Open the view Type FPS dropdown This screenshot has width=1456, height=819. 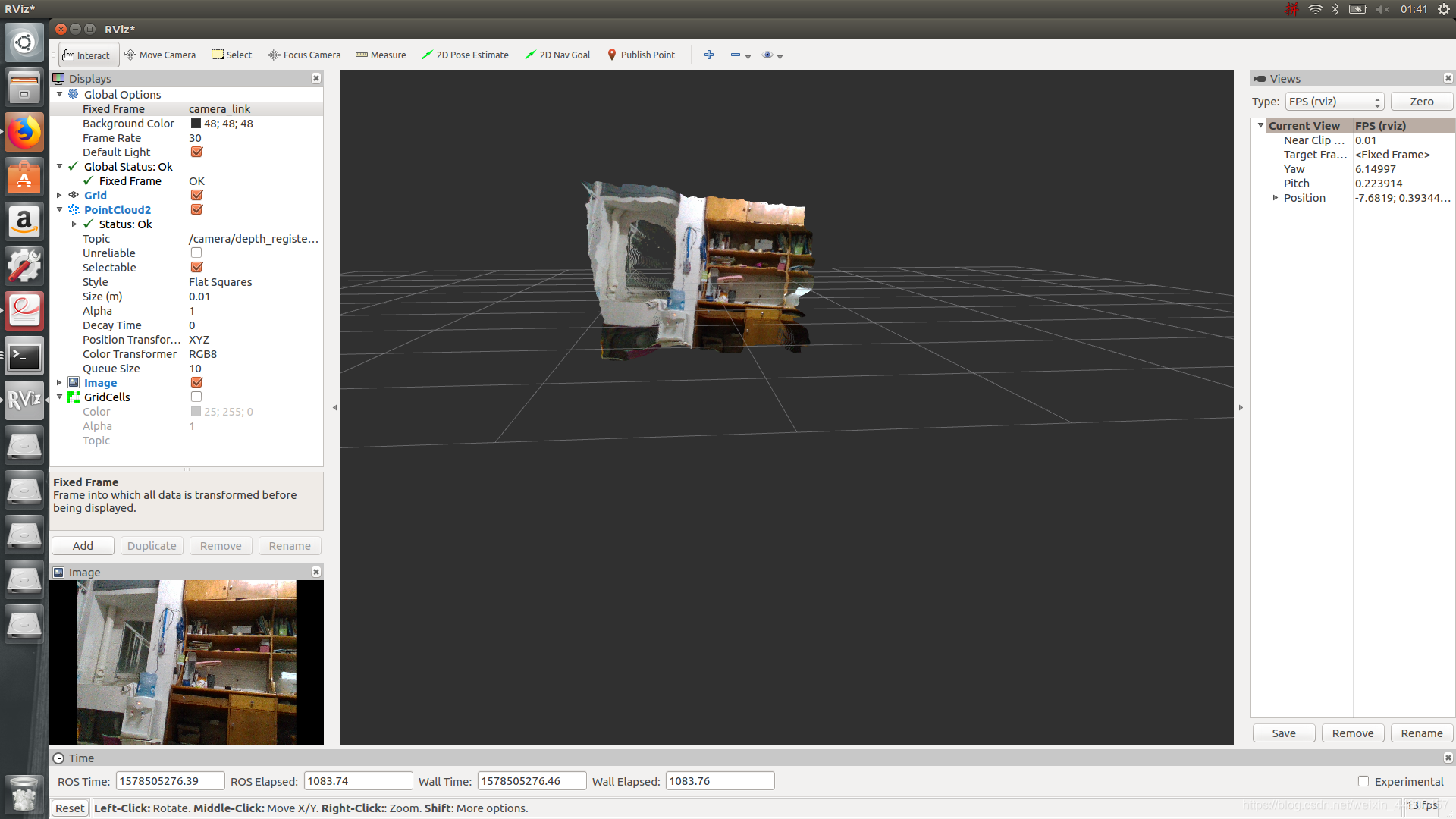1335,102
